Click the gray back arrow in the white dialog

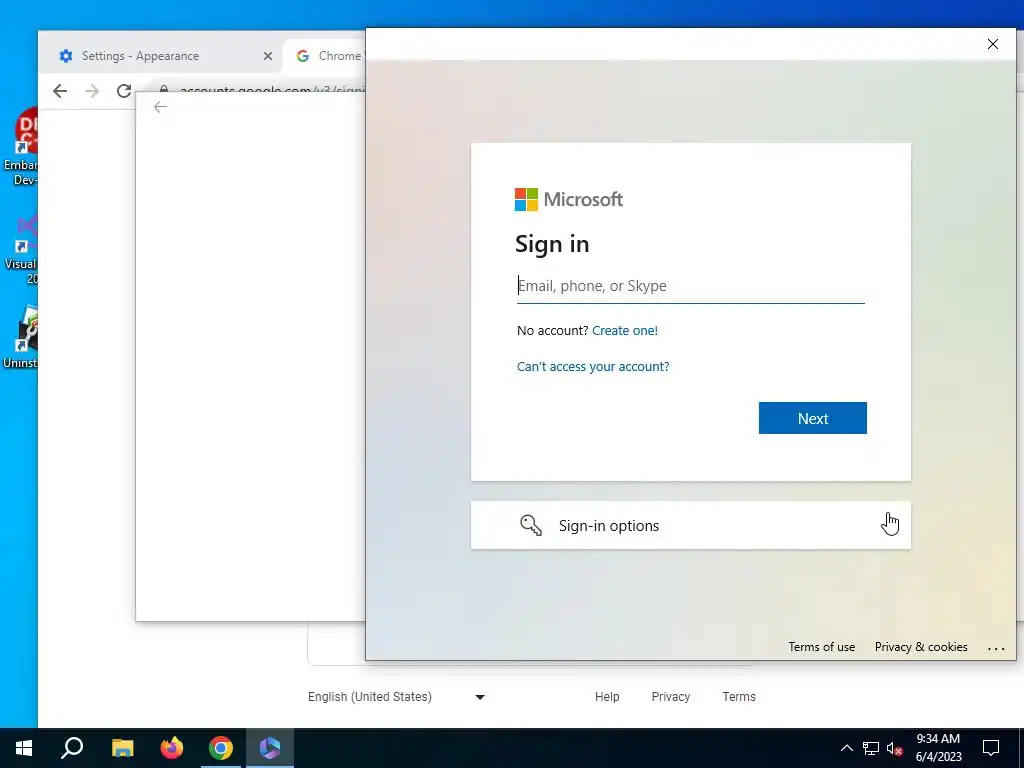161,107
